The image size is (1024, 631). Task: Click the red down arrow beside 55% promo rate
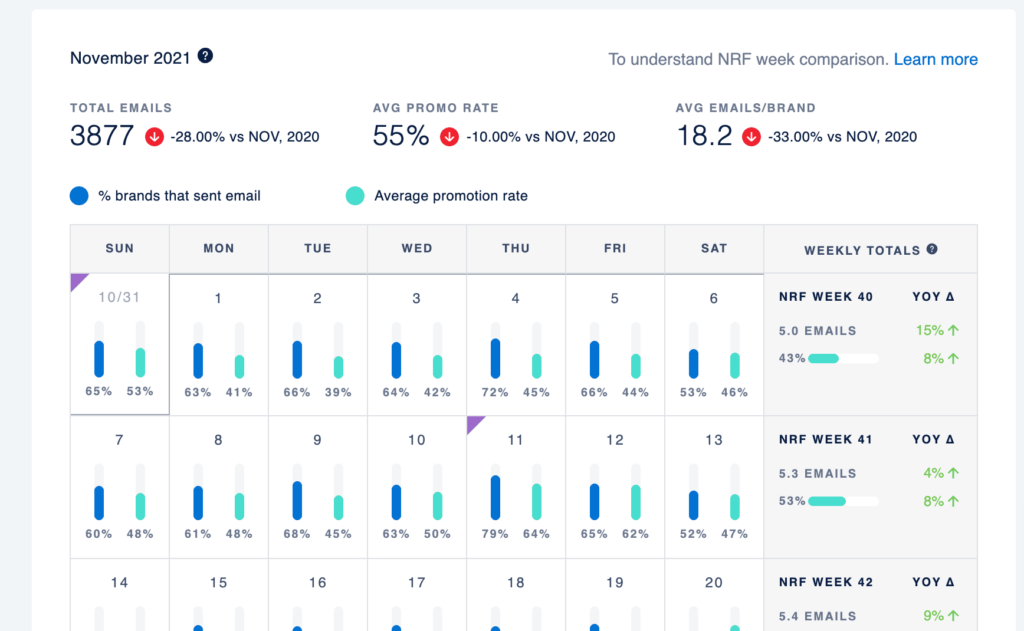point(449,137)
